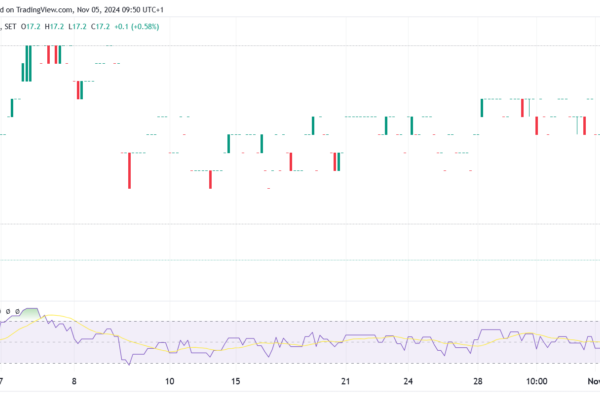Select the date label 10 on time axis

(170, 381)
